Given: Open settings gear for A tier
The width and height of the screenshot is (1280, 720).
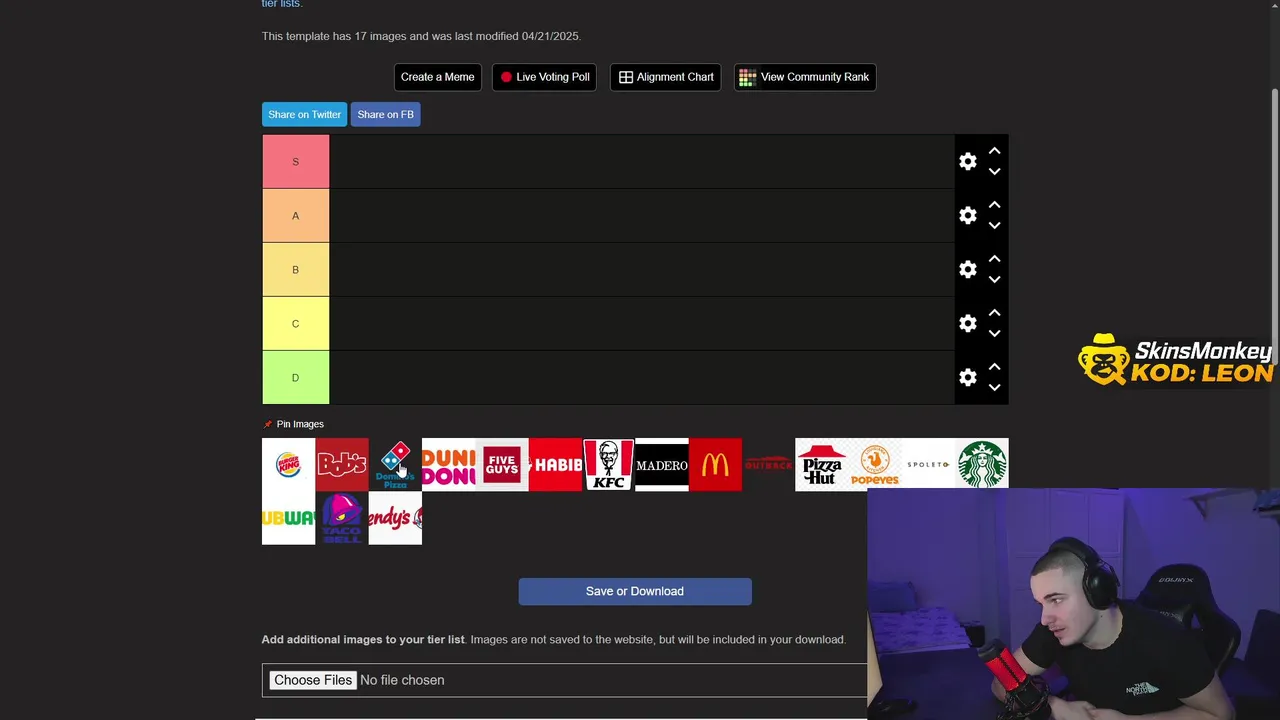Looking at the screenshot, I should tap(968, 216).
